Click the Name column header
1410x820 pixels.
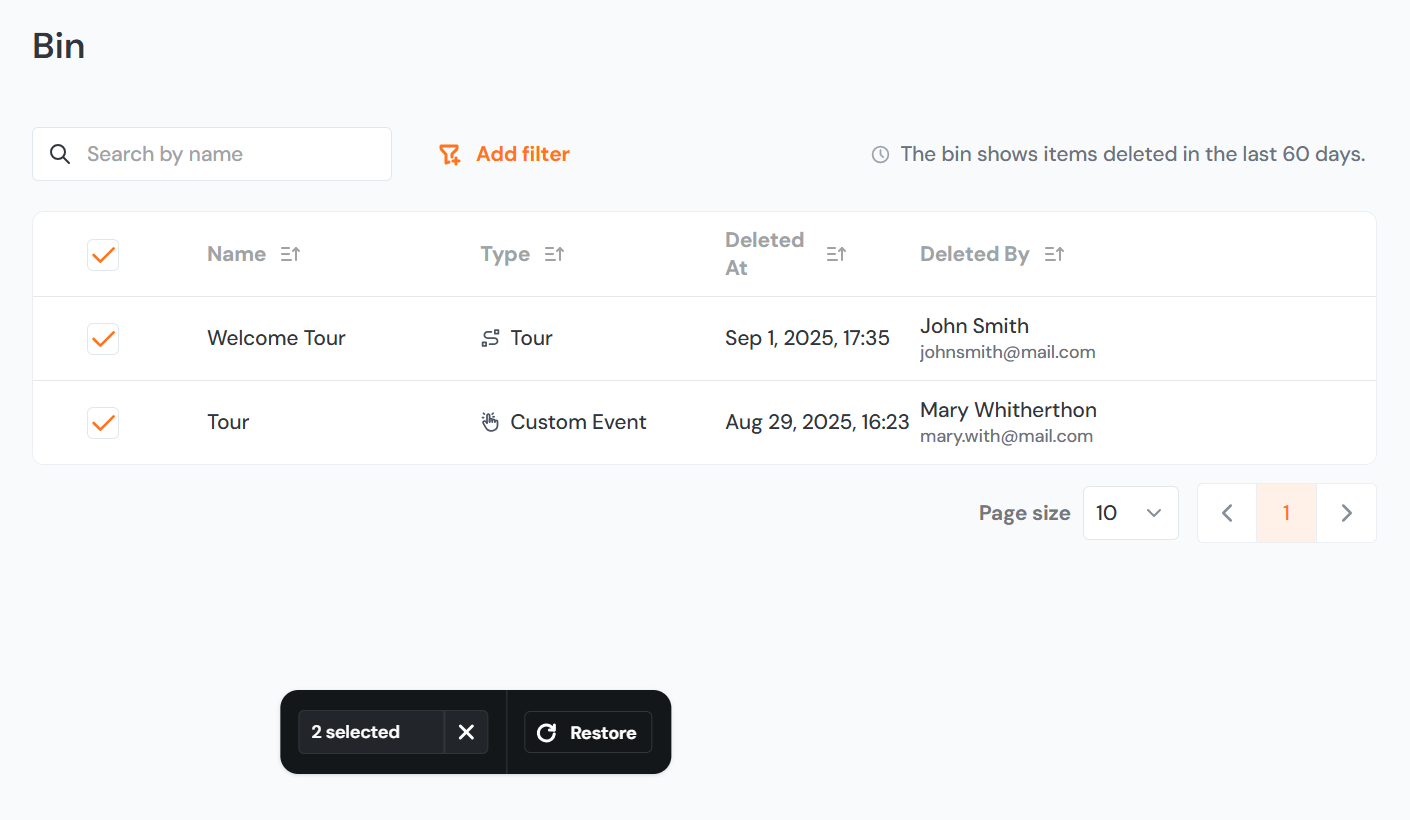236,254
